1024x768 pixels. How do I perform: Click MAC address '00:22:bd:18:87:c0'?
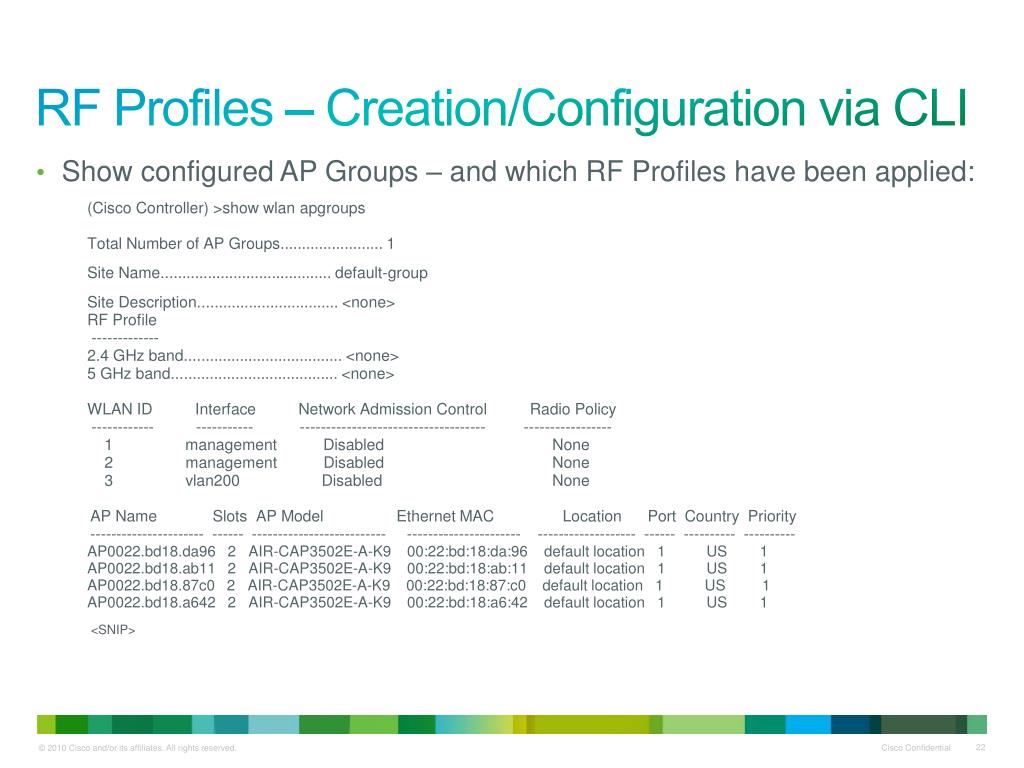[466, 585]
